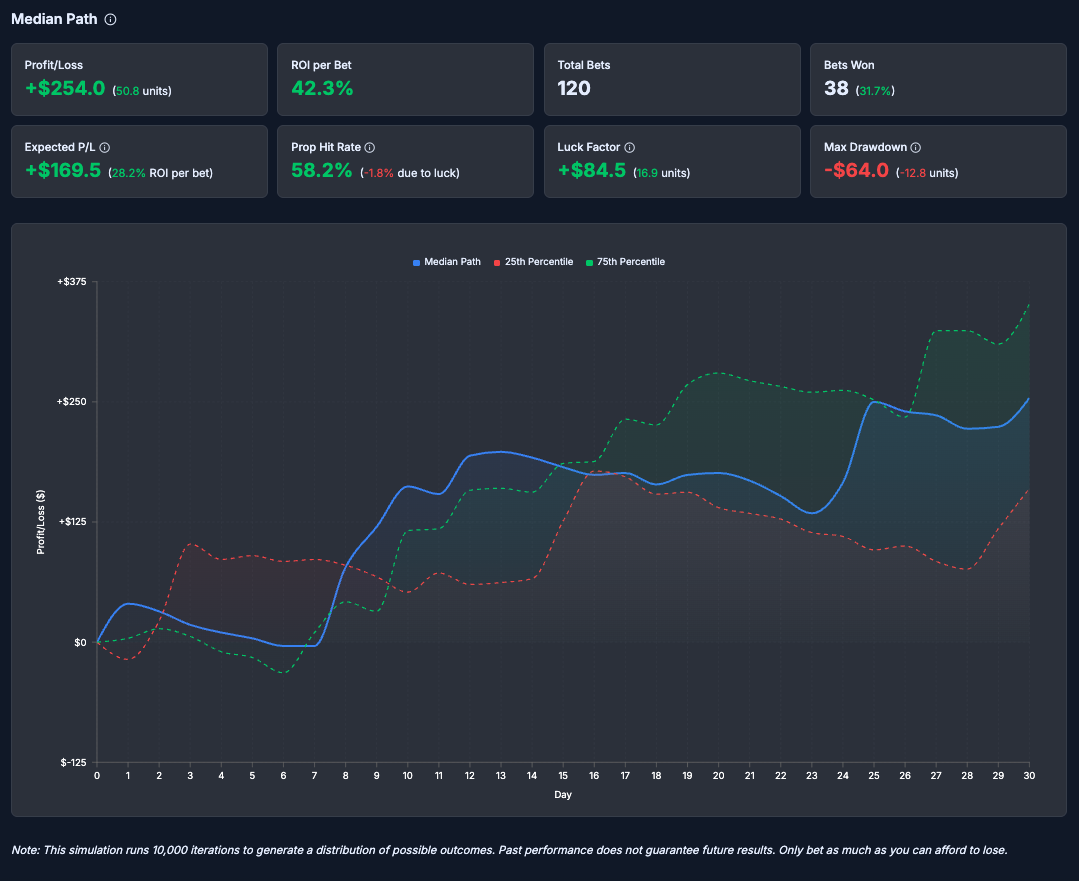This screenshot has width=1079, height=881.
Task: Select the Total Bets stat card
Action: [x=672, y=79]
